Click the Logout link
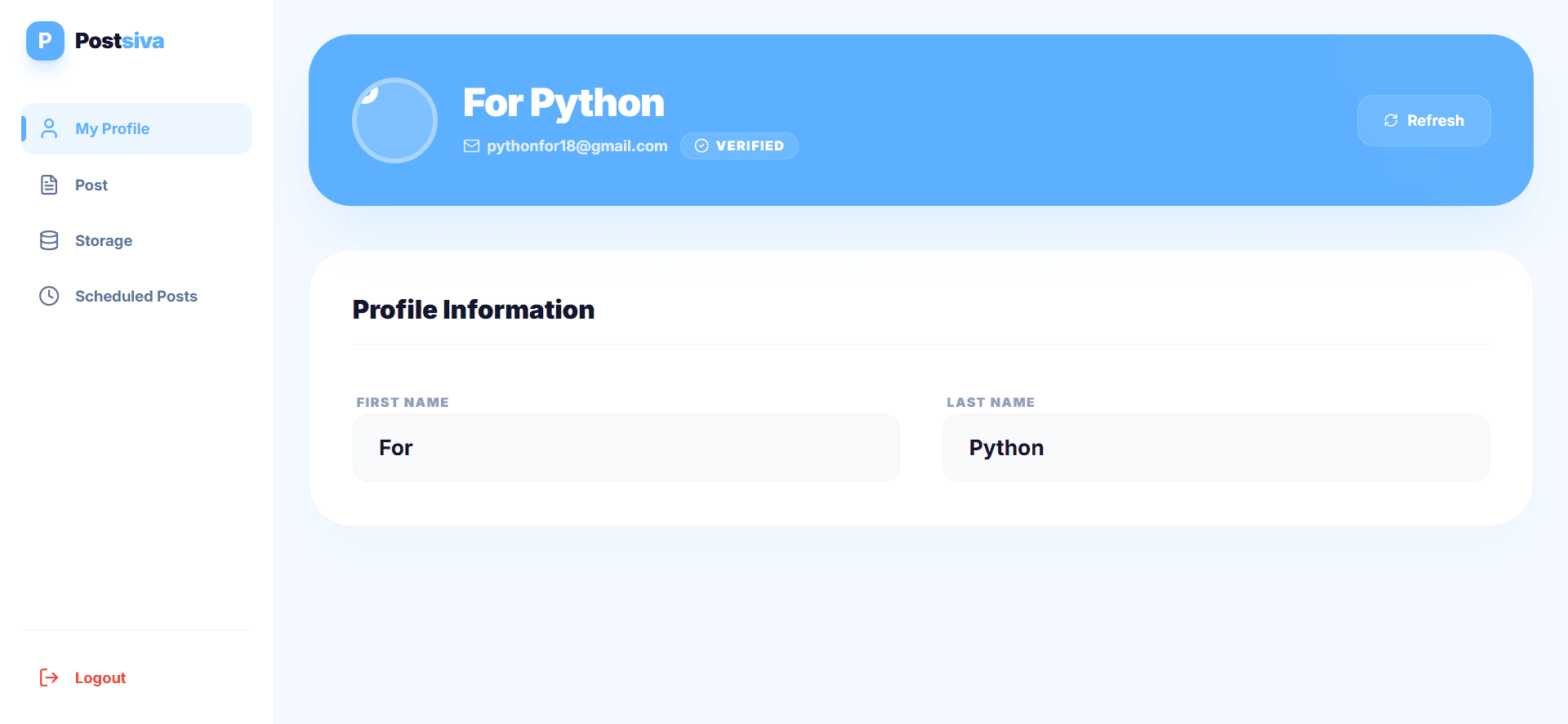Image resolution: width=1568 pixels, height=724 pixels. tap(100, 678)
